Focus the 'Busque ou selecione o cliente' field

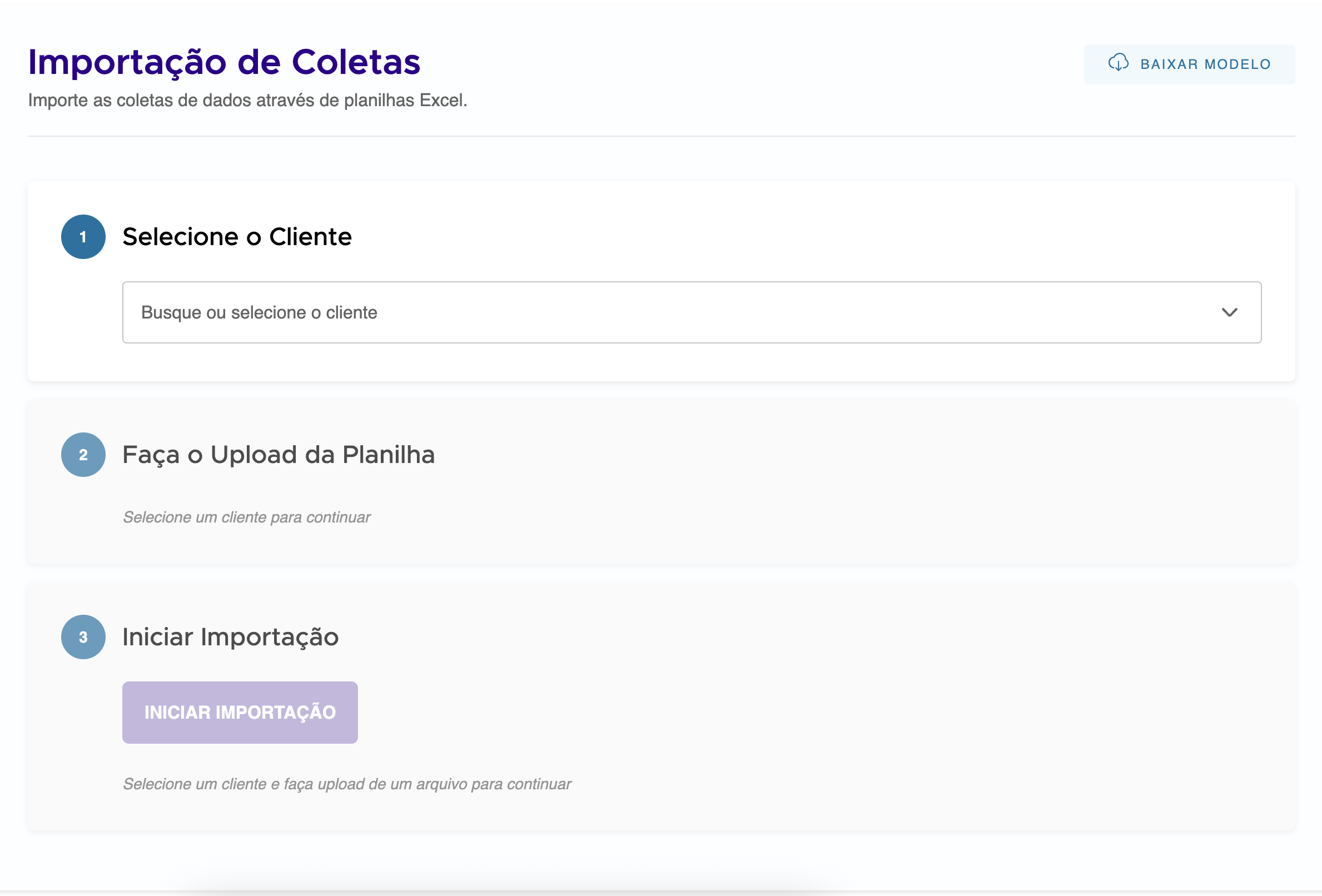point(692,312)
